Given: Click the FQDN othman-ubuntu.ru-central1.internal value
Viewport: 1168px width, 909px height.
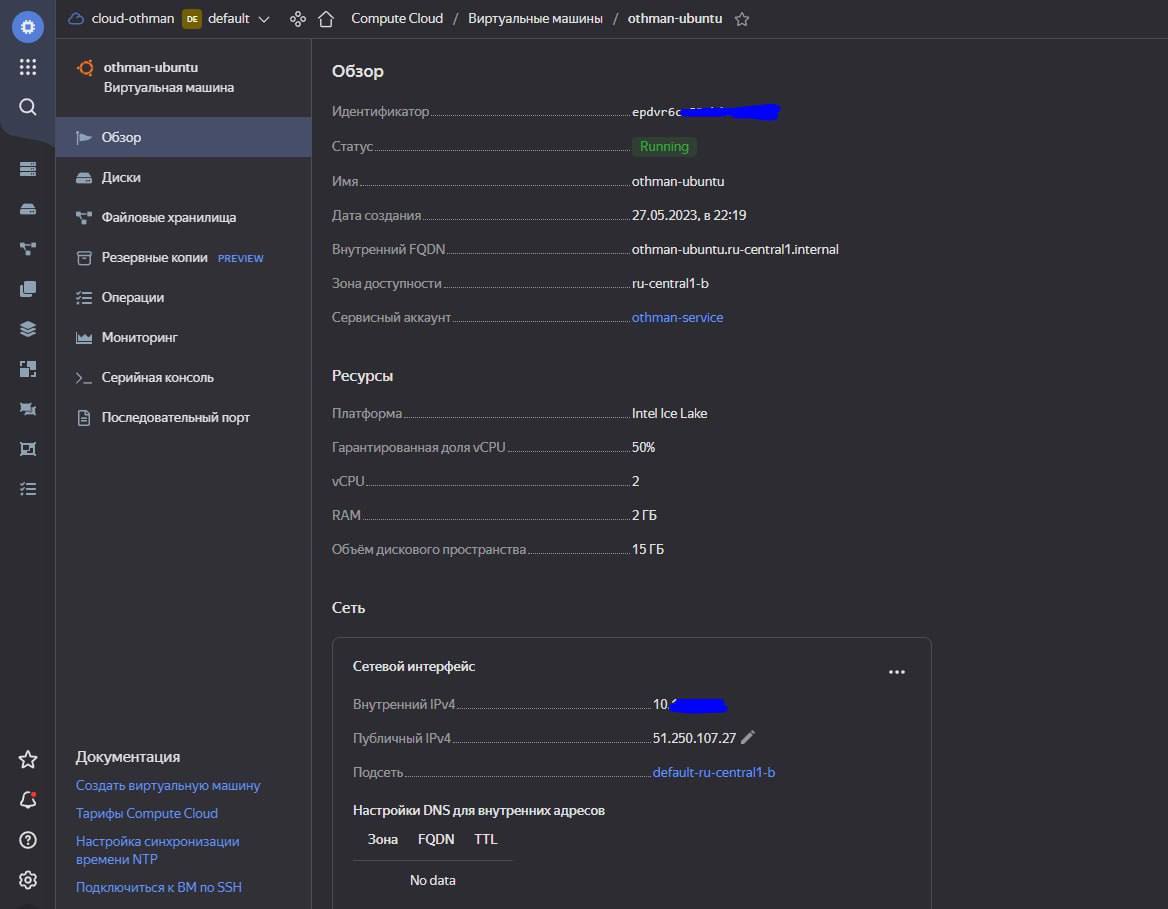Looking at the screenshot, I should tap(735, 250).
